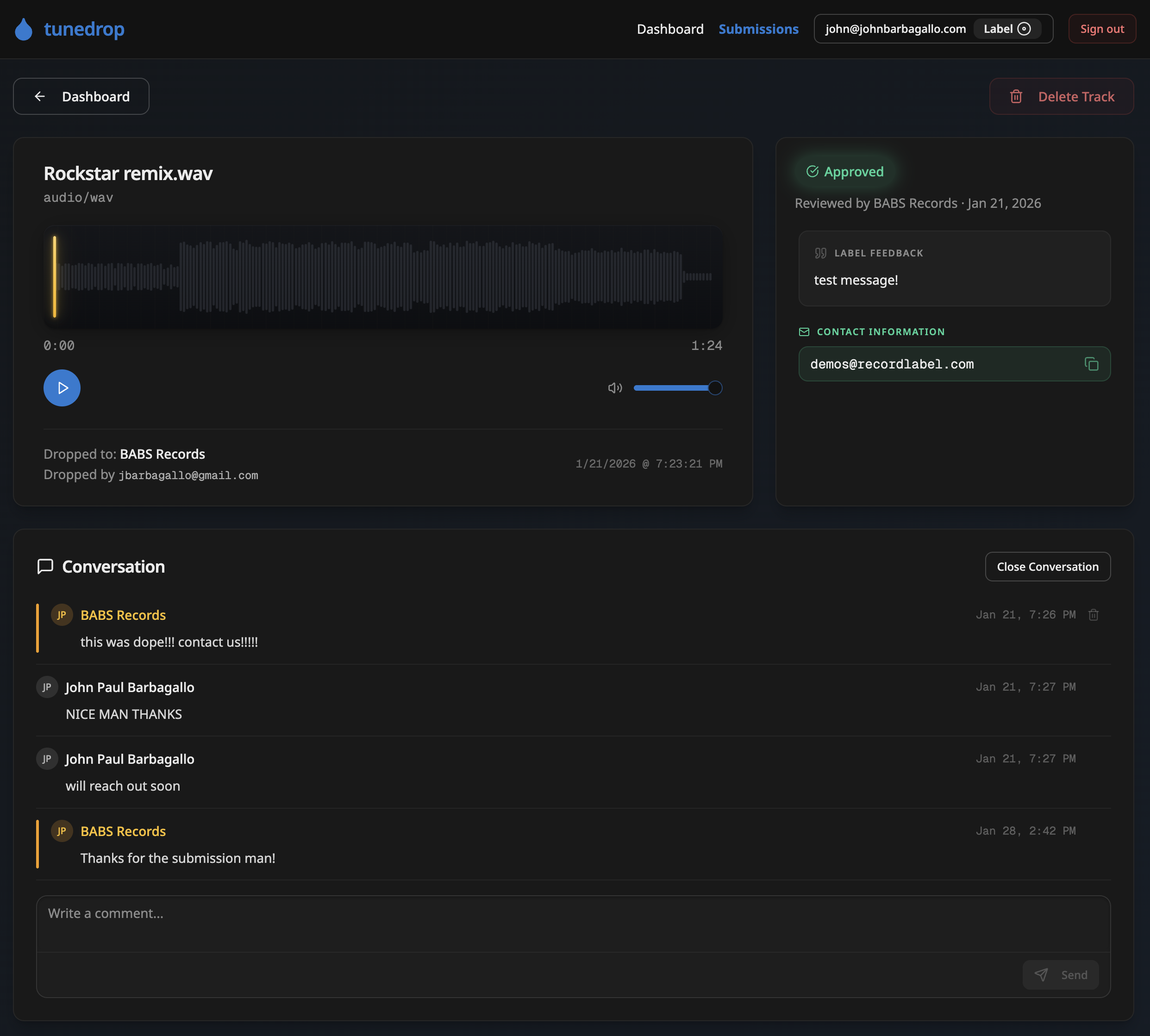The height and width of the screenshot is (1036, 1150).
Task: Click the Delete Track button
Action: (x=1061, y=97)
